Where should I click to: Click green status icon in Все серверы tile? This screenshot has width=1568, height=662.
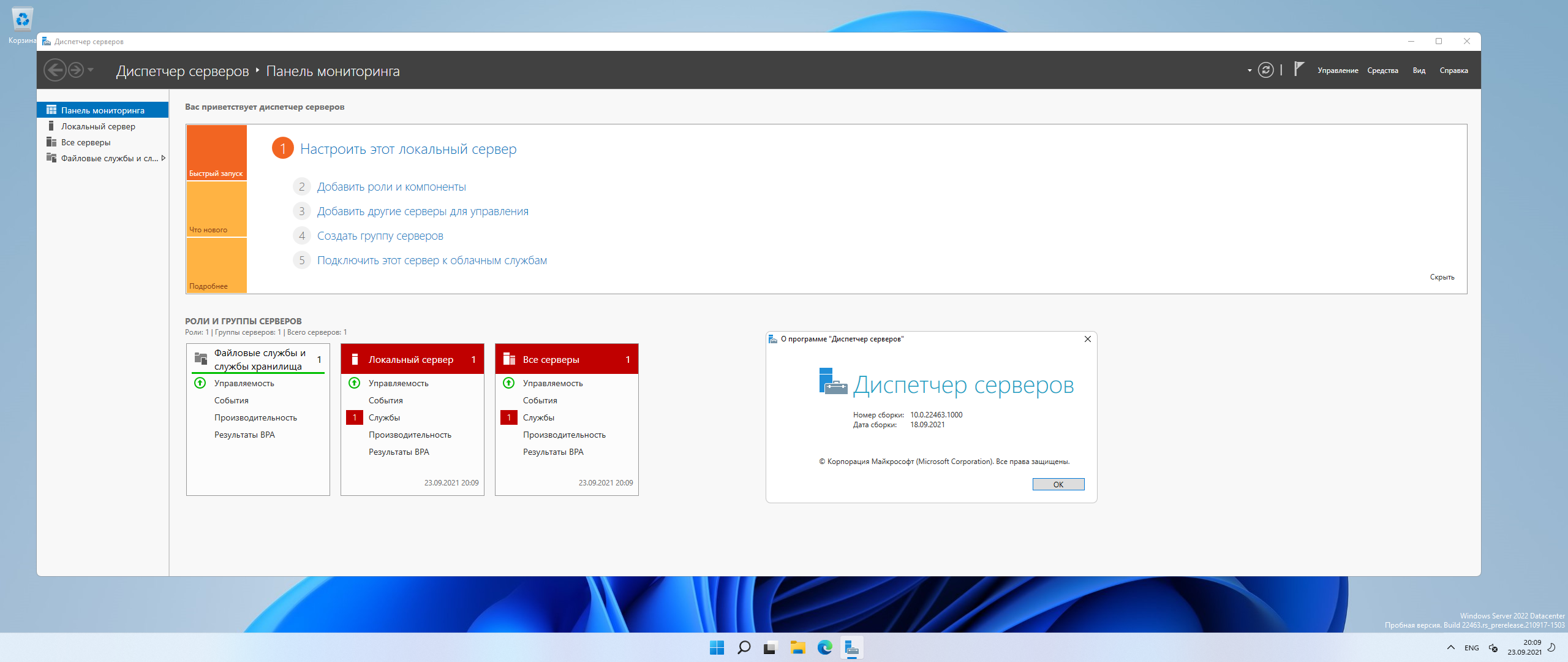point(508,383)
